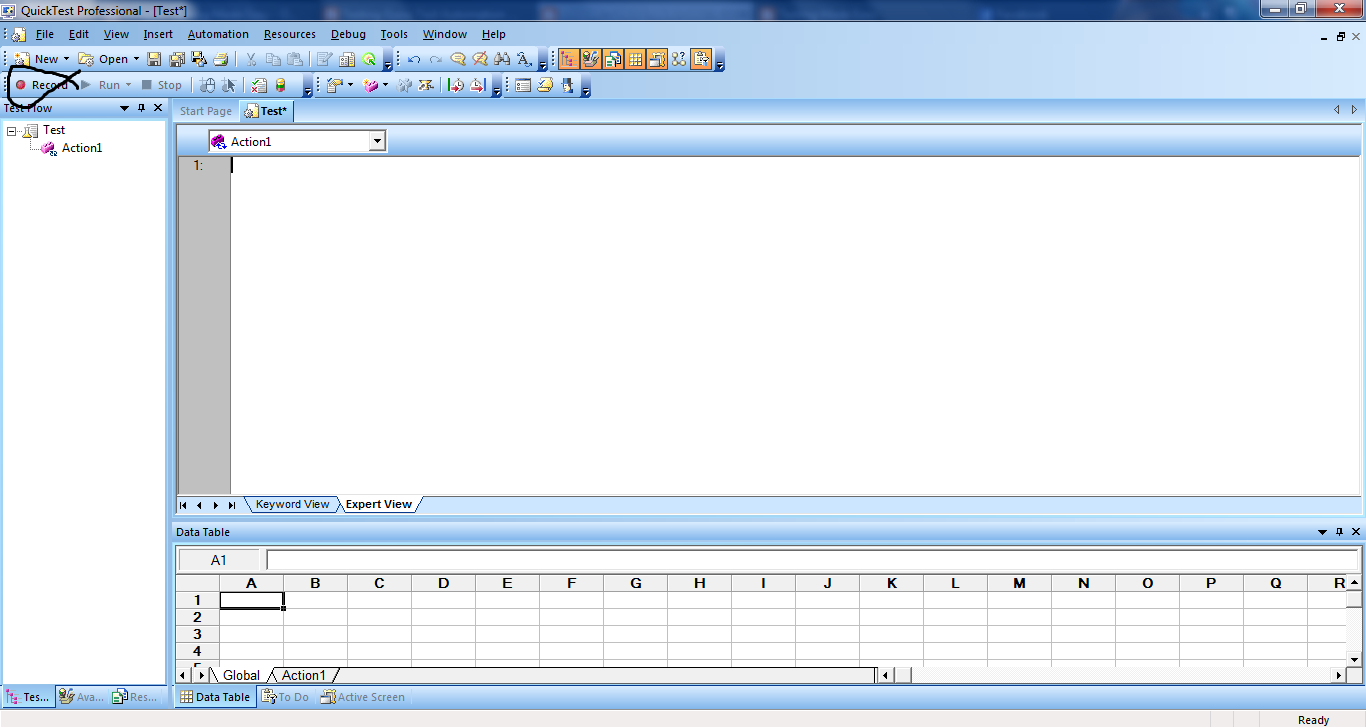Click the Open button in the toolbar
1366x728 pixels.
click(x=104, y=59)
